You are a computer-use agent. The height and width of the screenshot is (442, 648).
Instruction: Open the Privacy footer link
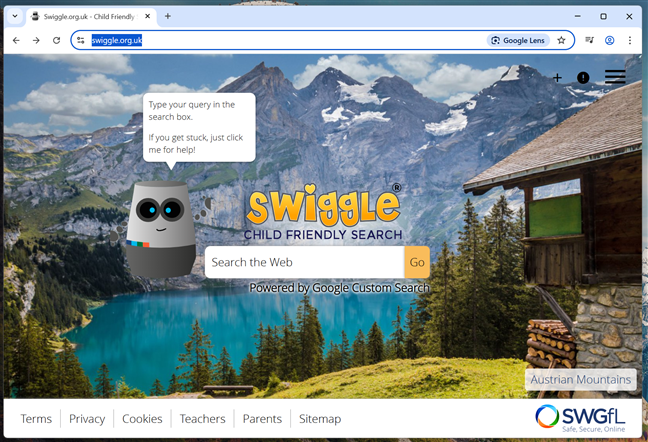[87, 419]
